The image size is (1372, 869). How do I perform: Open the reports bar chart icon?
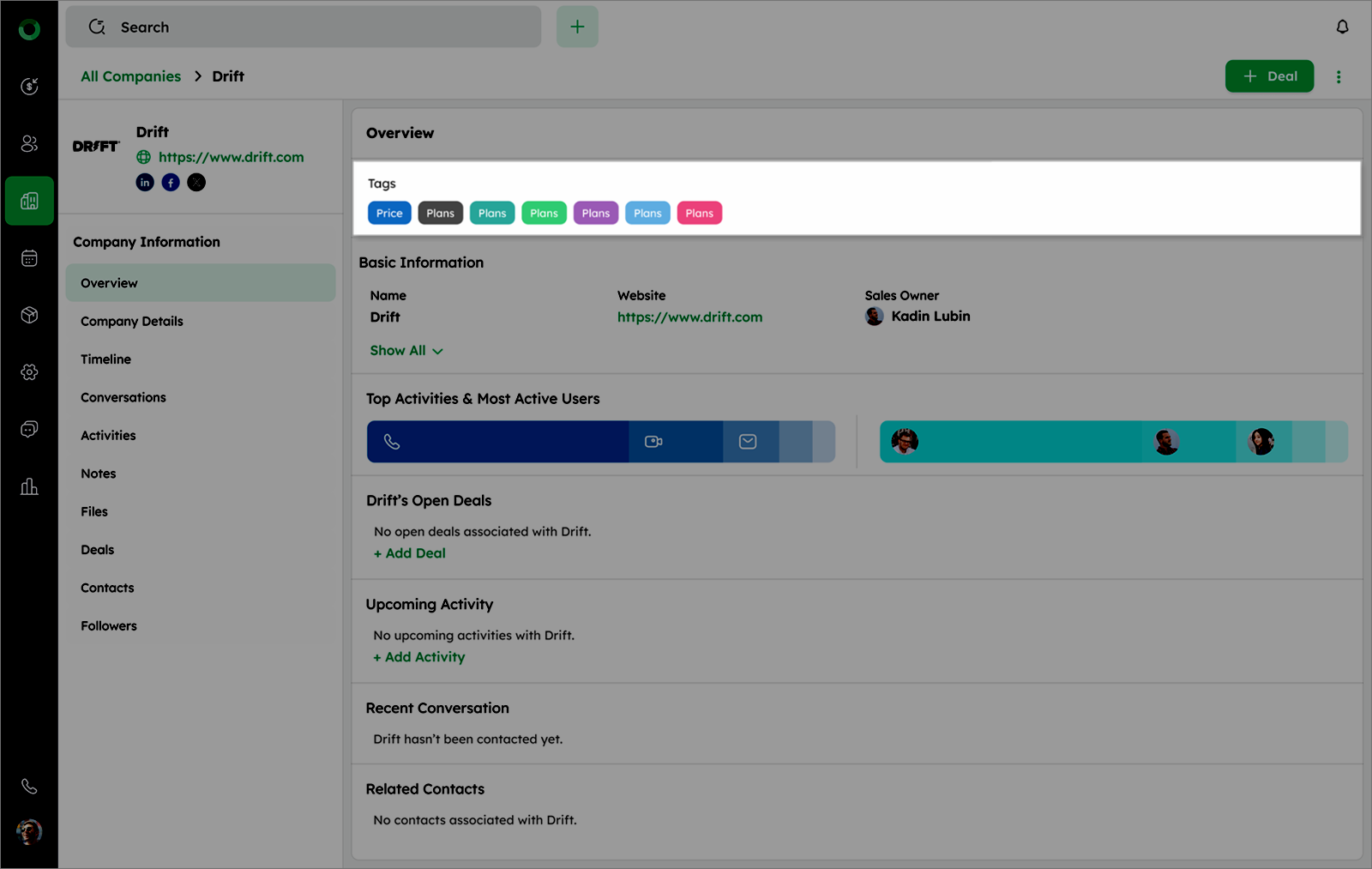29,487
